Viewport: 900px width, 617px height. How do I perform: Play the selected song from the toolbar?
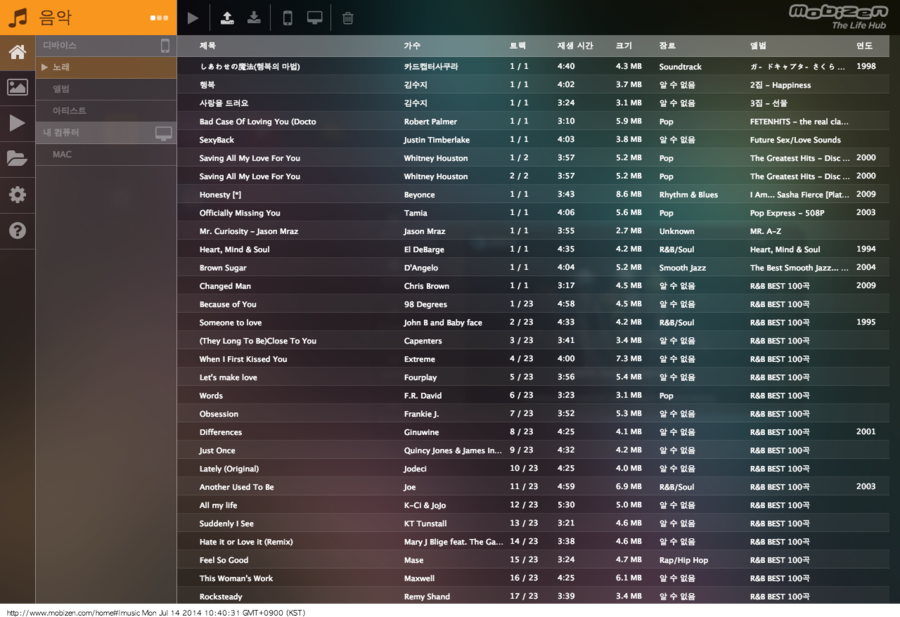(x=193, y=18)
